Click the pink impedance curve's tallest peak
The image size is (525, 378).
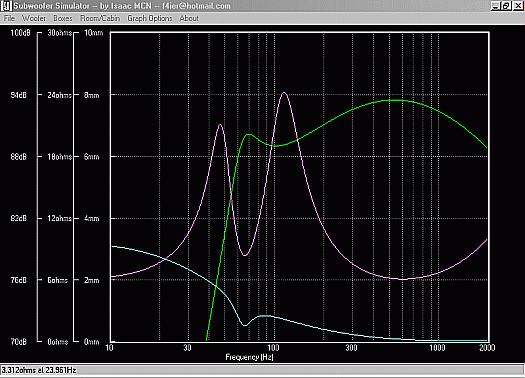click(284, 92)
